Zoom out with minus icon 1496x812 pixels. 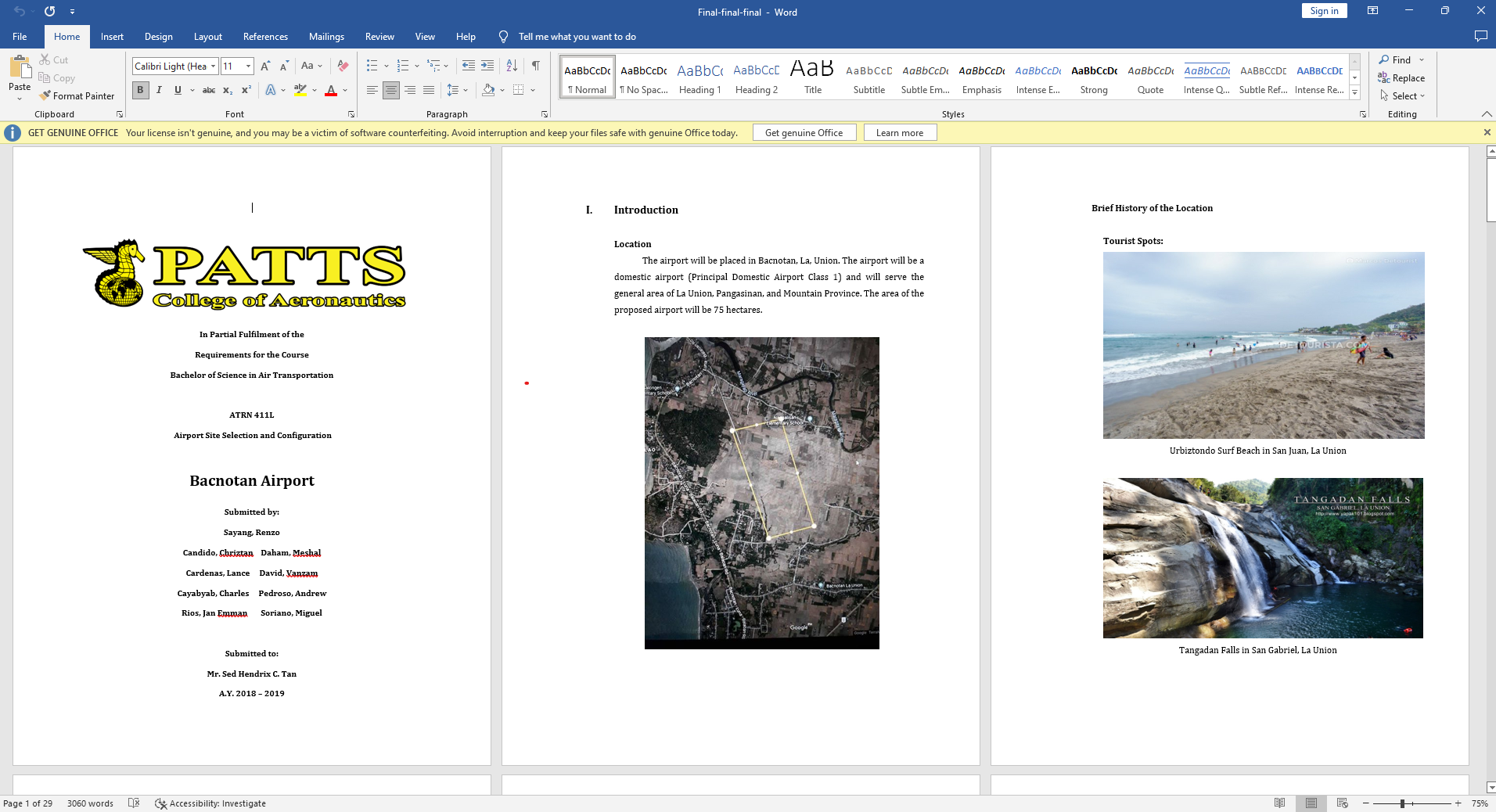pos(1366,803)
